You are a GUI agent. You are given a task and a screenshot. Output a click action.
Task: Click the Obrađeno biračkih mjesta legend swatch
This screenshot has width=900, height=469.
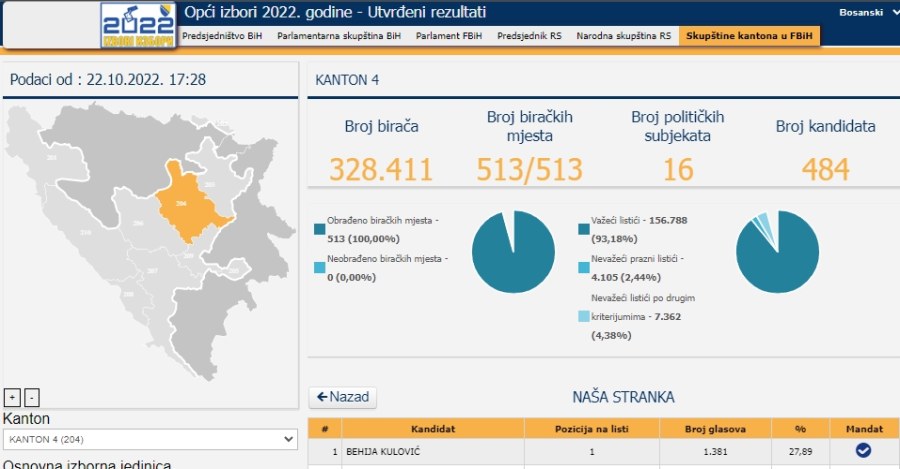pos(319,229)
